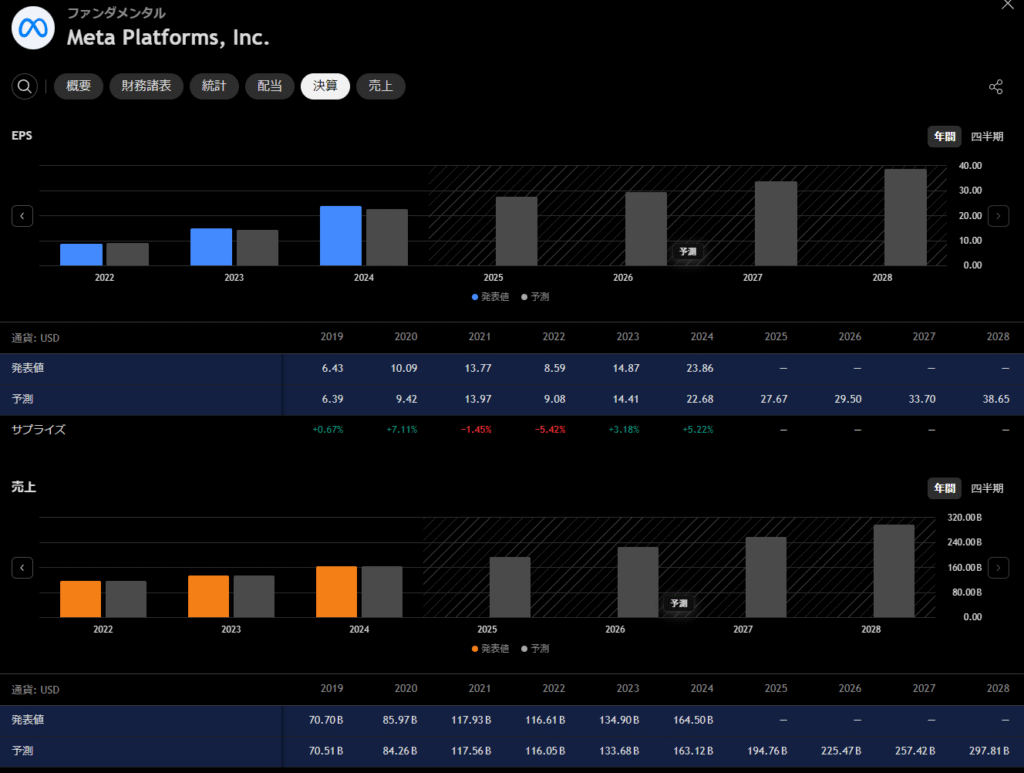Click the revenue forecast 194.76 B

(x=767, y=751)
